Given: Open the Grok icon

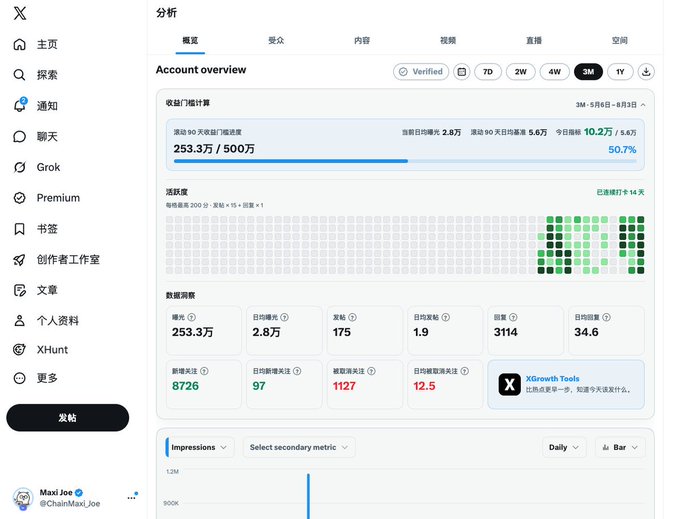Looking at the screenshot, I should coord(20,167).
